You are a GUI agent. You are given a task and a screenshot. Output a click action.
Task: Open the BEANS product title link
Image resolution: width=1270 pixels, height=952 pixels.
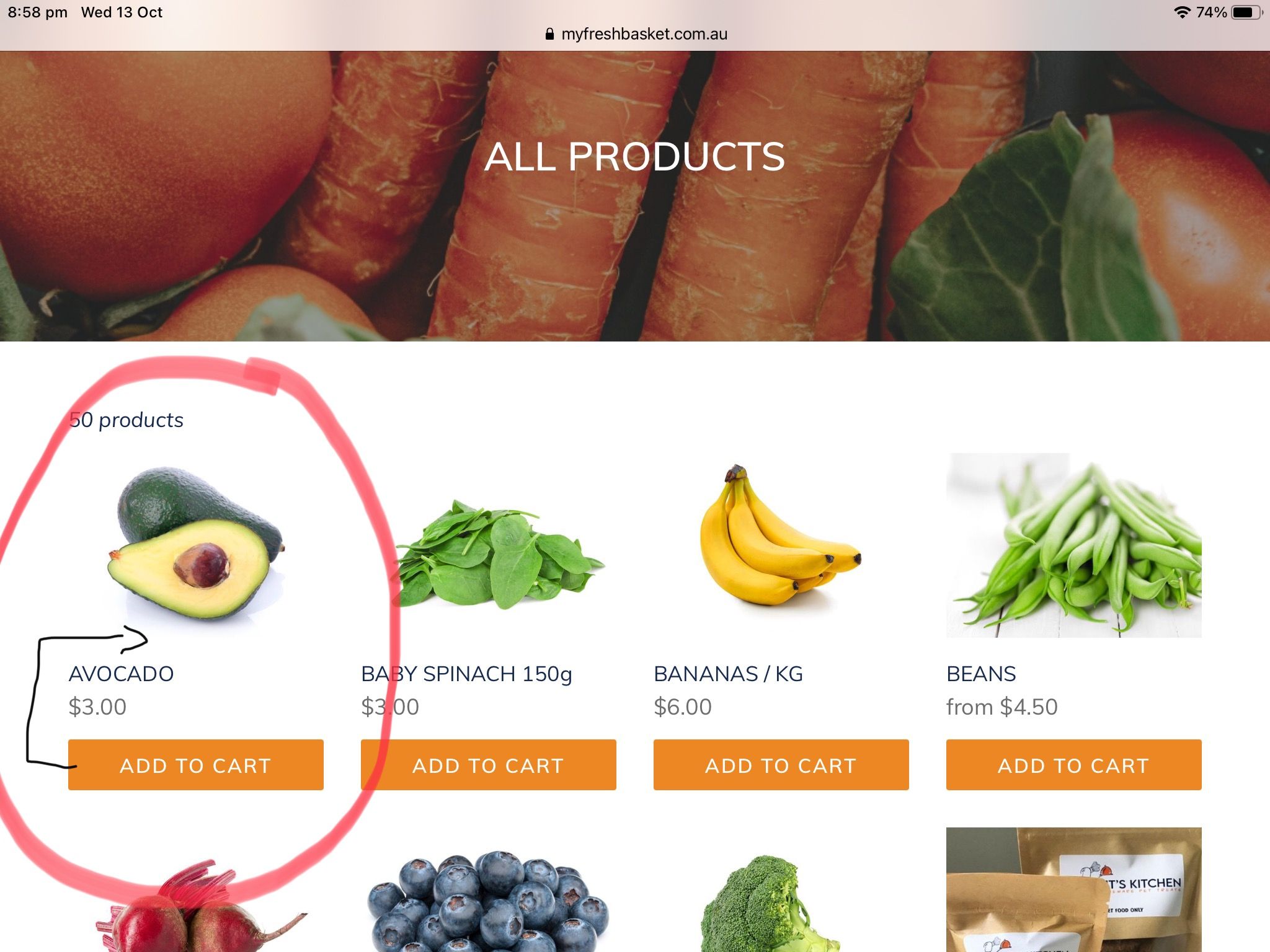click(x=981, y=674)
